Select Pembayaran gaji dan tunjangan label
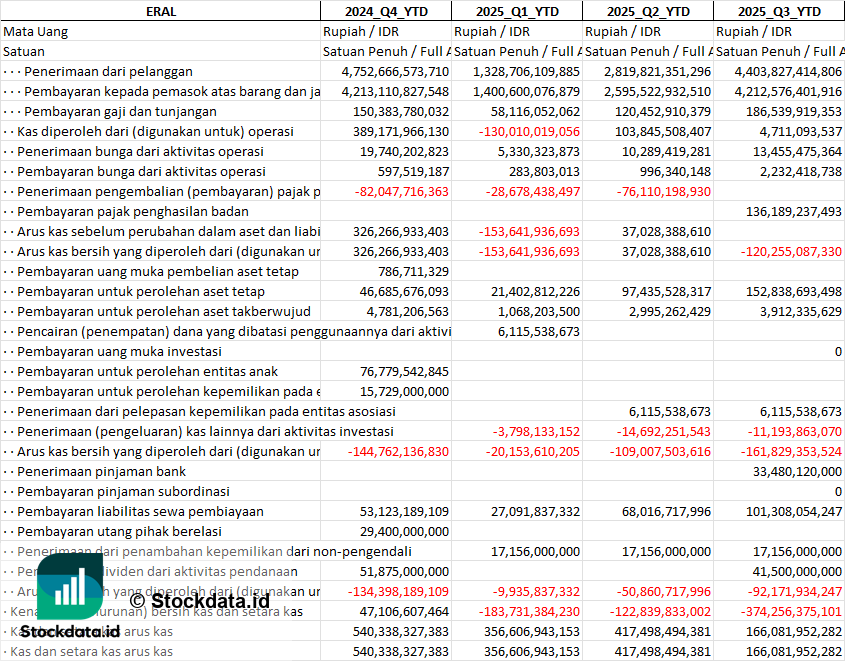 [120, 112]
